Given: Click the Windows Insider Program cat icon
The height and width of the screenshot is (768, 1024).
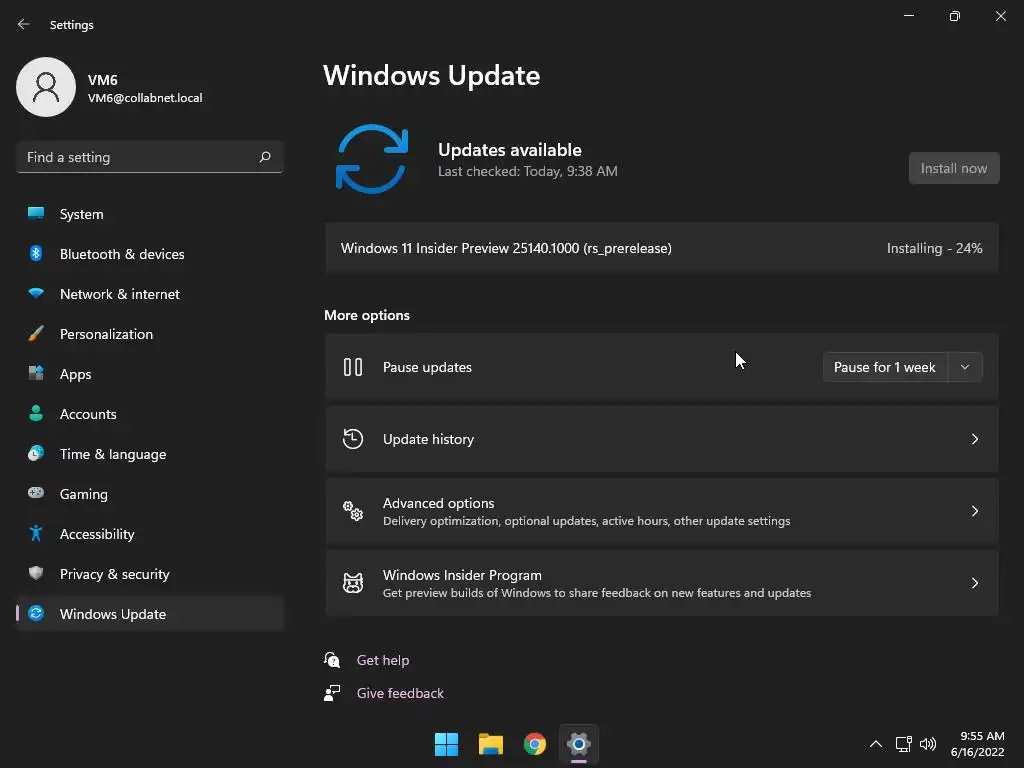Looking at the screenshot, I should (x=353, y=583).
